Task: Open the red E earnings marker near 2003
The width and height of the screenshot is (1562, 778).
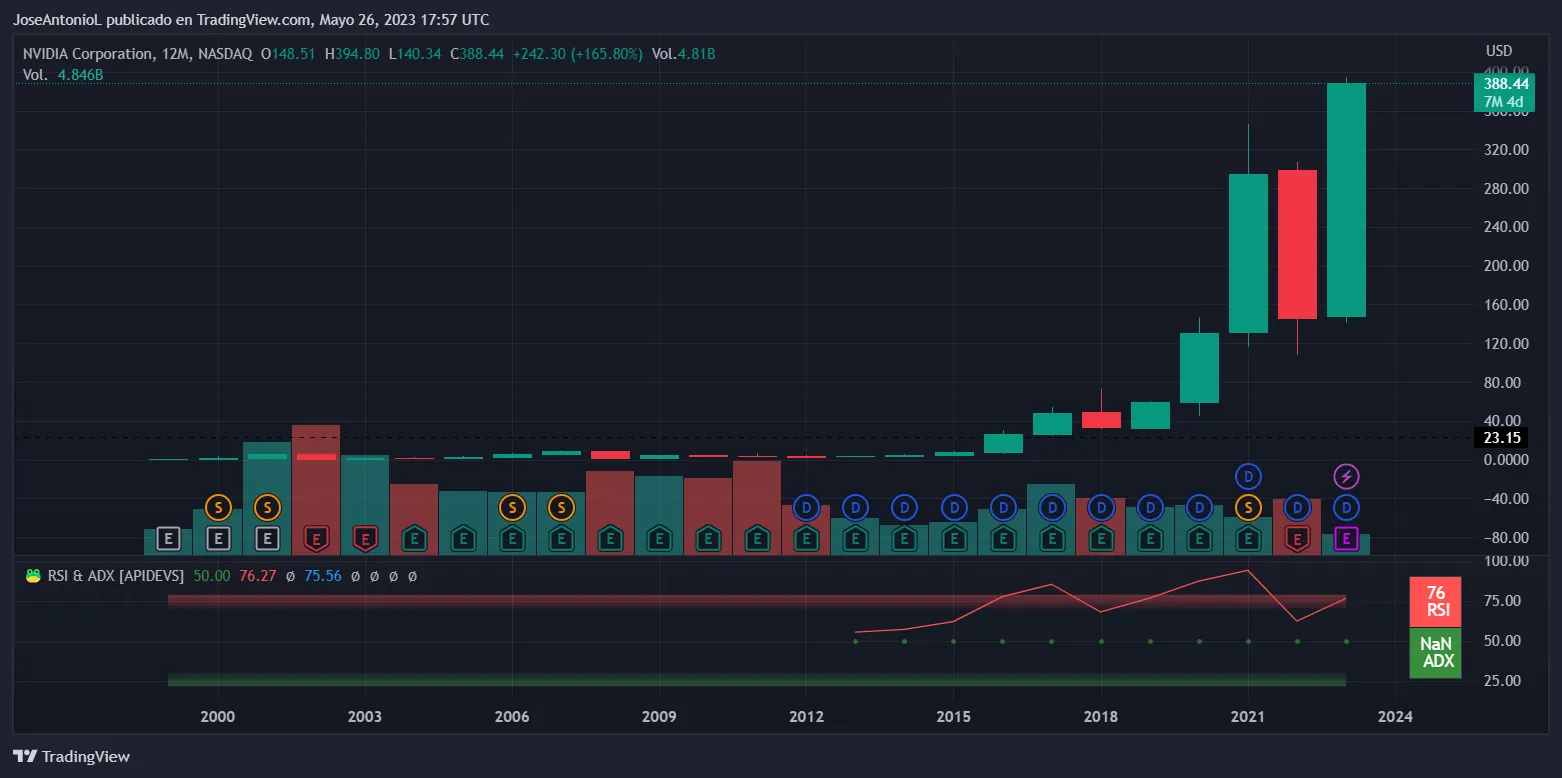Action: pyautogui.click(x=365, y=538)
